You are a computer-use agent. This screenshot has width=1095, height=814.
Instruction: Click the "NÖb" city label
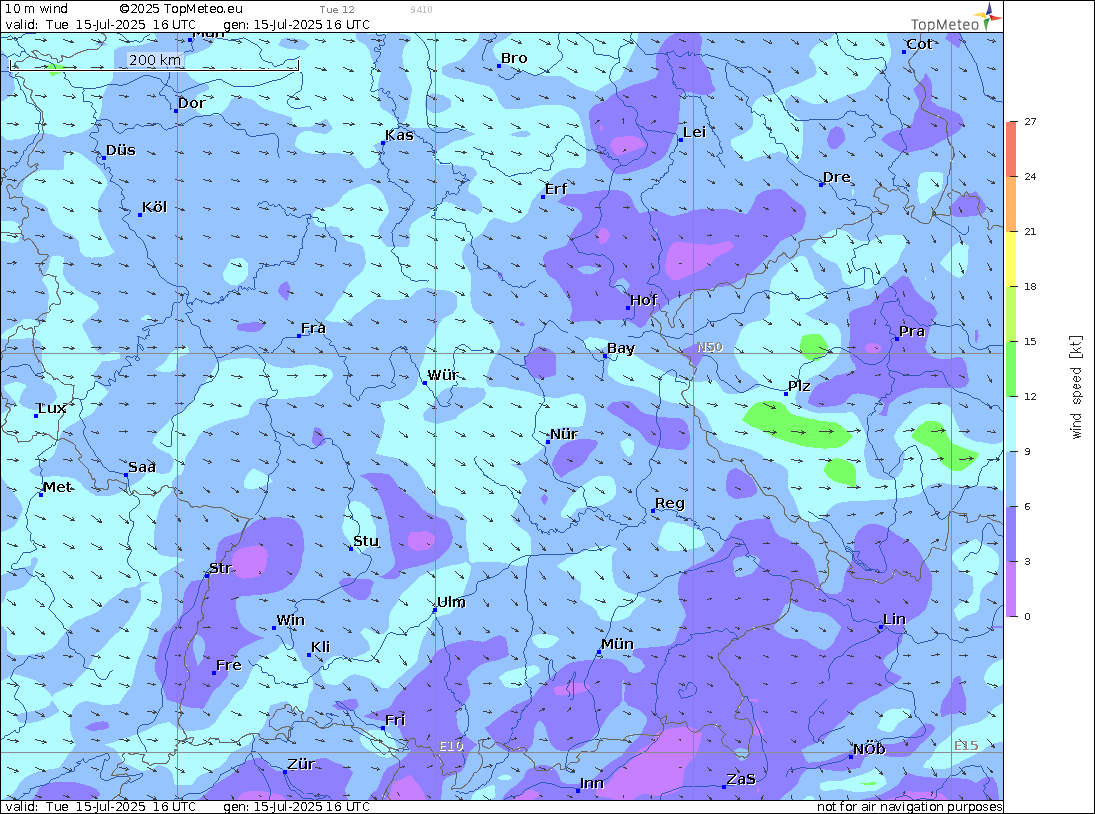click(x=869, y=749)
